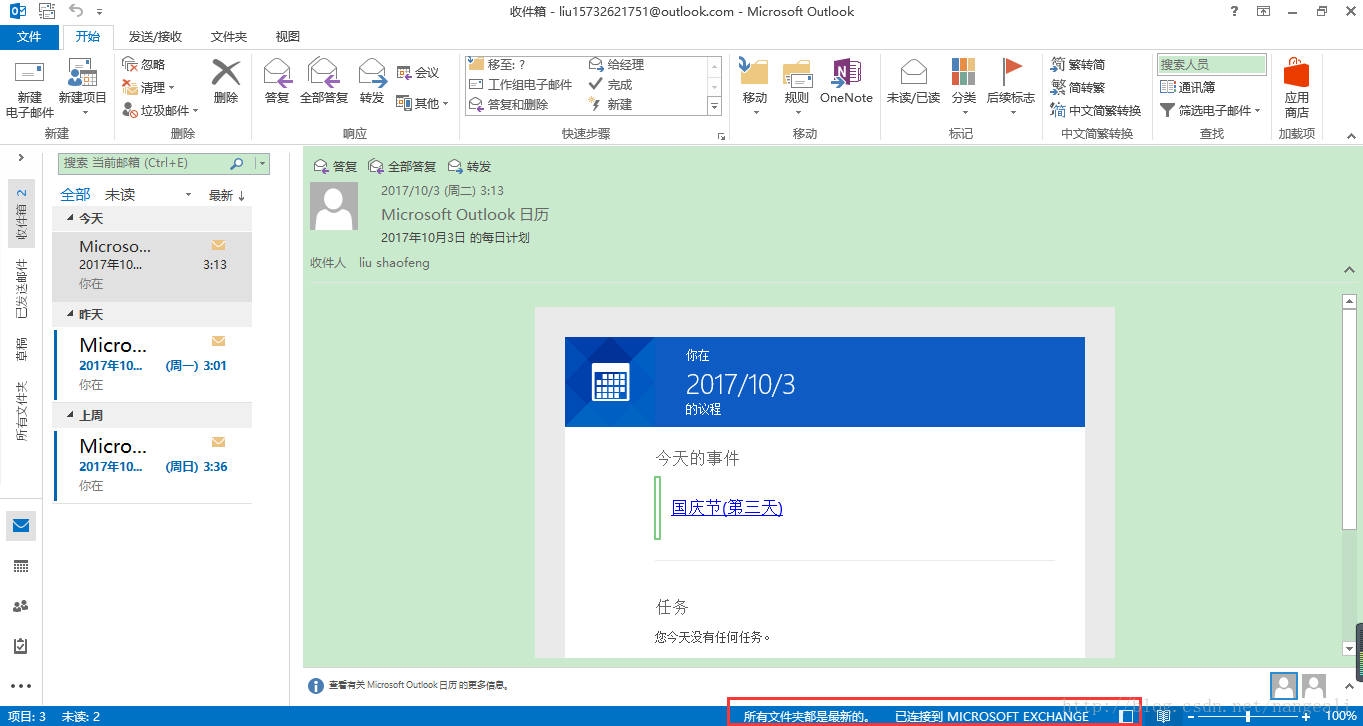
Task: Click the Forward (转发) ribbon icon
Action: pyautogui.click(x=372, y=73)
